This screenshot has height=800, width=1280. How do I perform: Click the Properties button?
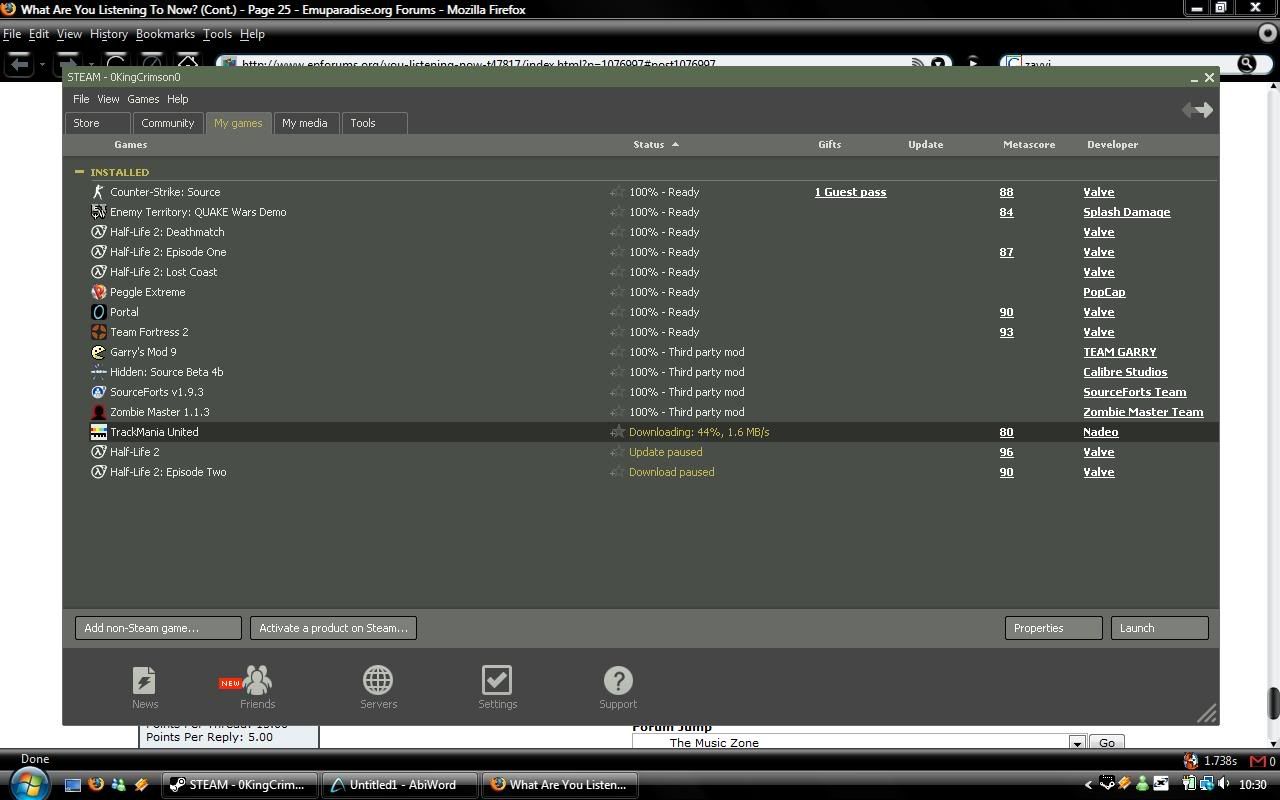pos(1053,628)
